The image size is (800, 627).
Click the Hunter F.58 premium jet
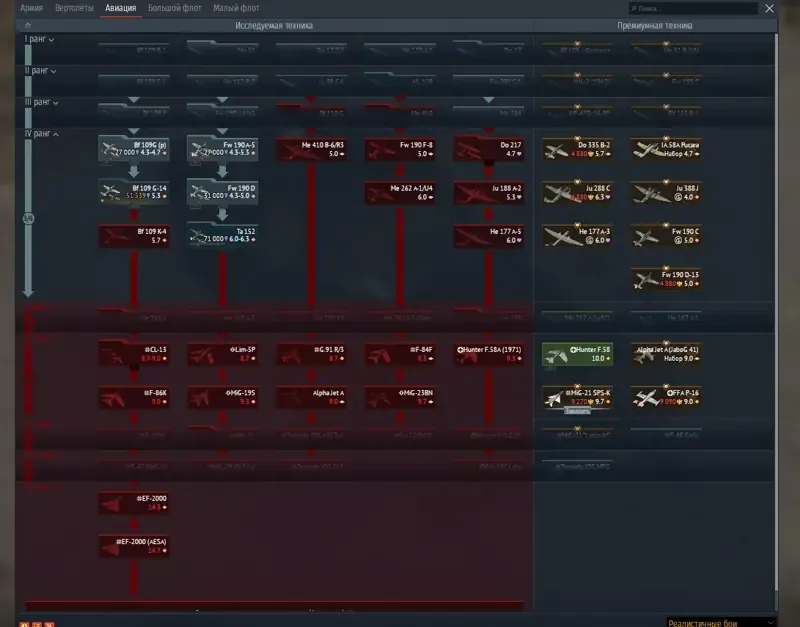578,354
